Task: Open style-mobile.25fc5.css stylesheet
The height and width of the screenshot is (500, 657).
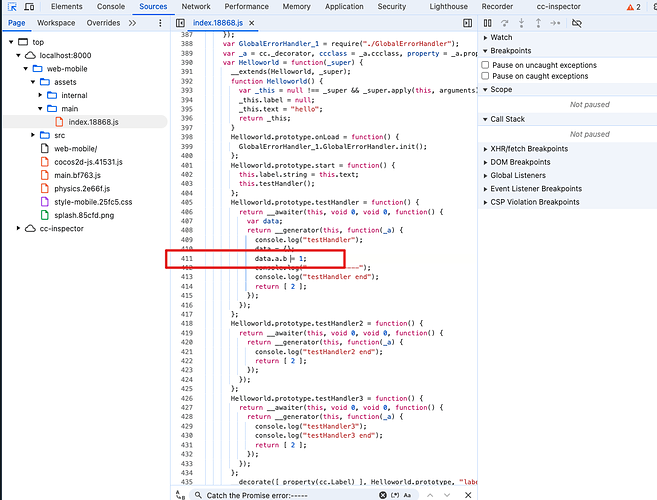Action: coord(93,202)
